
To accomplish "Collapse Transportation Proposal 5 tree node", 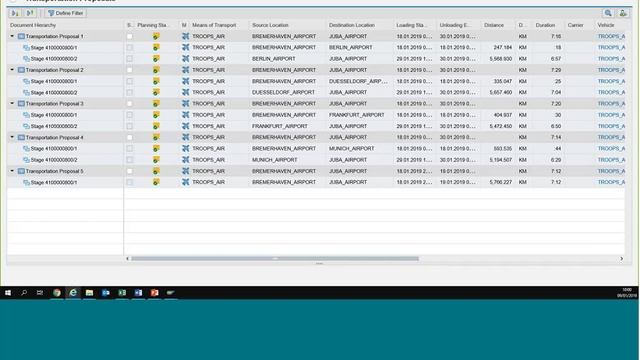I will [12, 171].
